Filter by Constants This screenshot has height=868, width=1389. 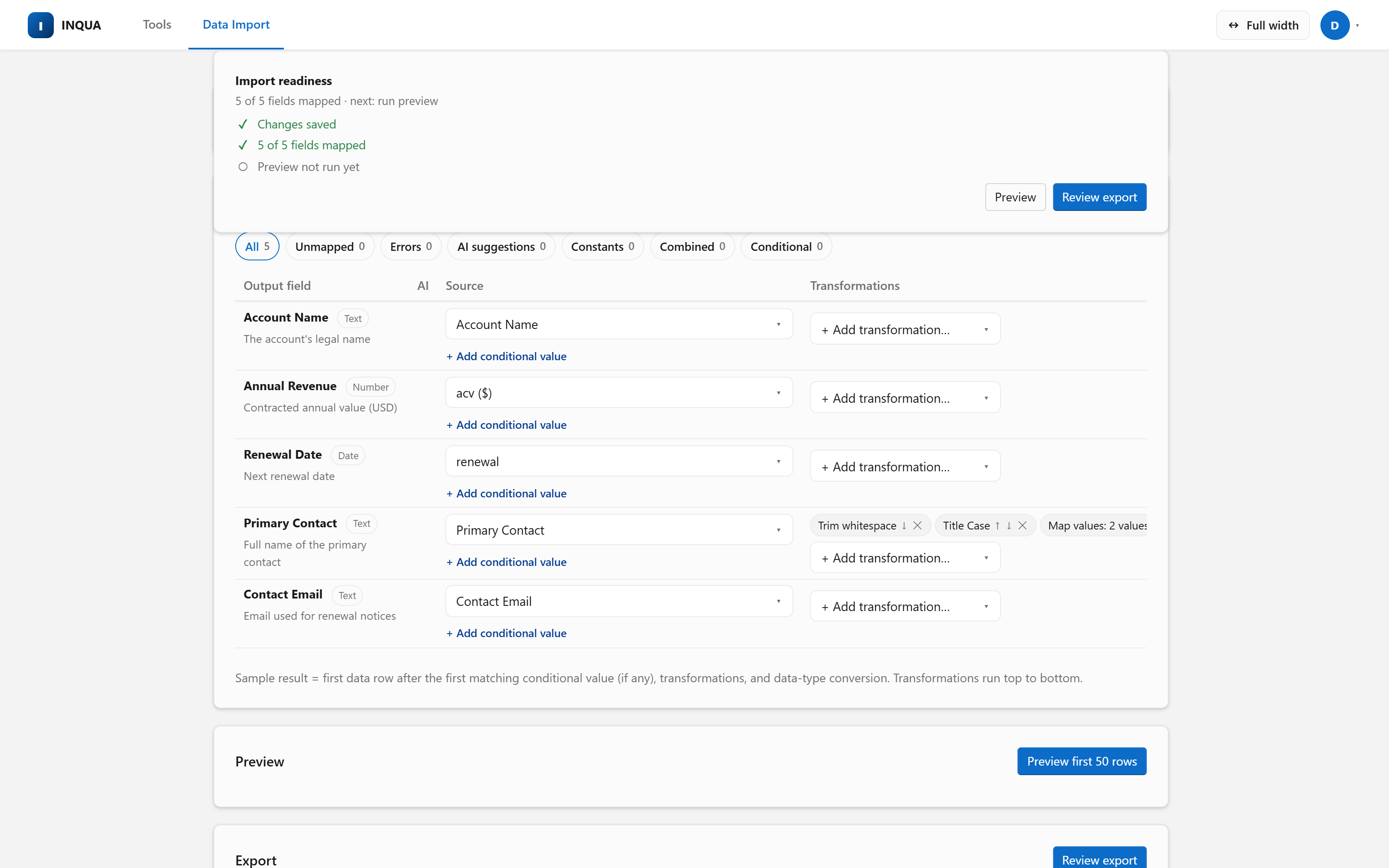(x=602, y=246)
